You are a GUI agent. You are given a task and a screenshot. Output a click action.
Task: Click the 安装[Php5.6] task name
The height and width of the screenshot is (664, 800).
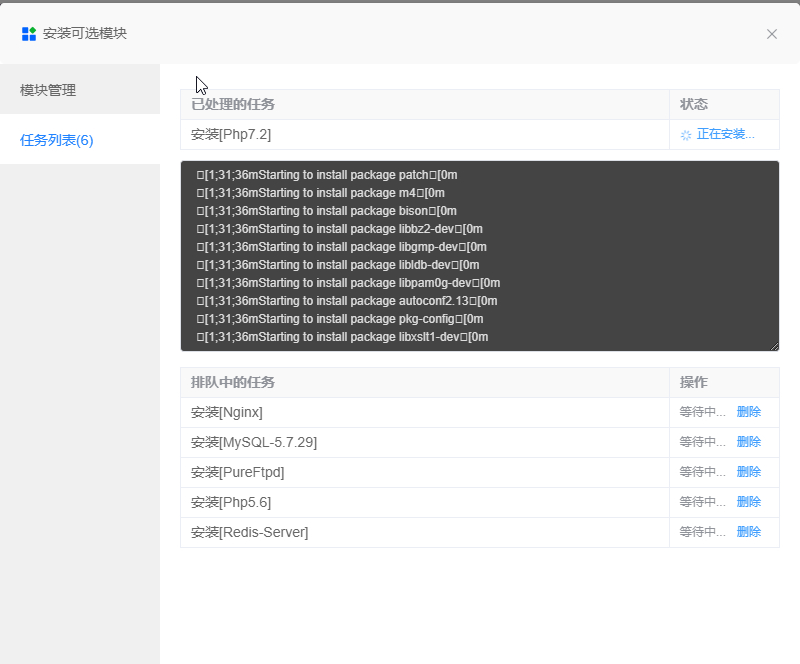pos(231,503)
